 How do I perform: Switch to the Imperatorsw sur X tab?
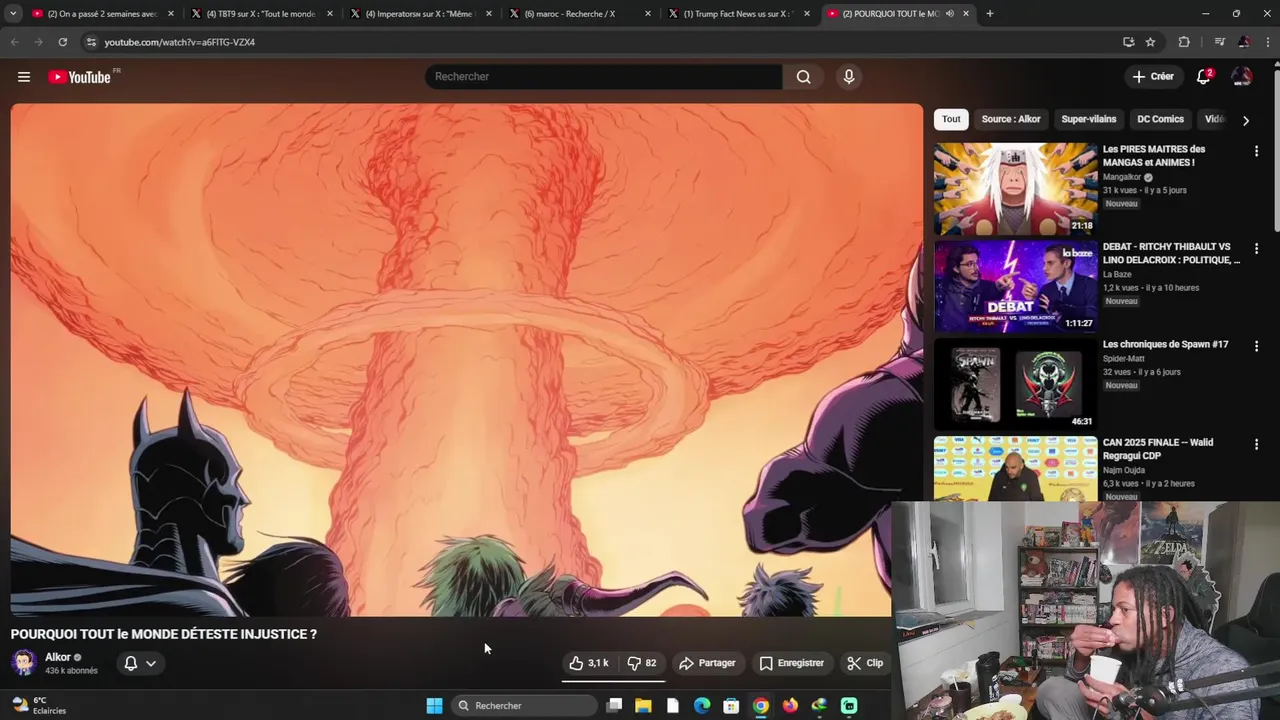tap(418, 14)
